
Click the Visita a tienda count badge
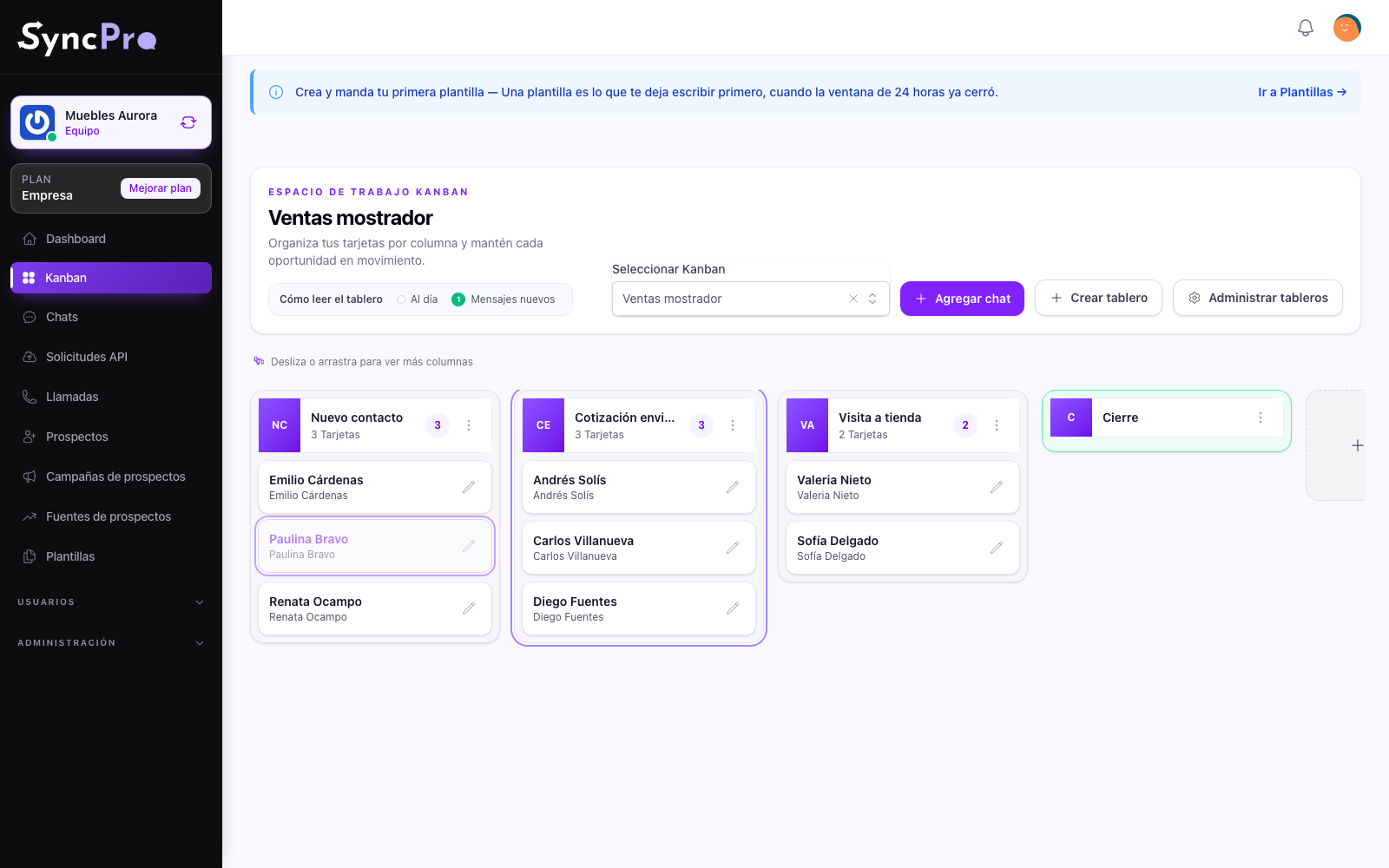[x=965, y=425]
